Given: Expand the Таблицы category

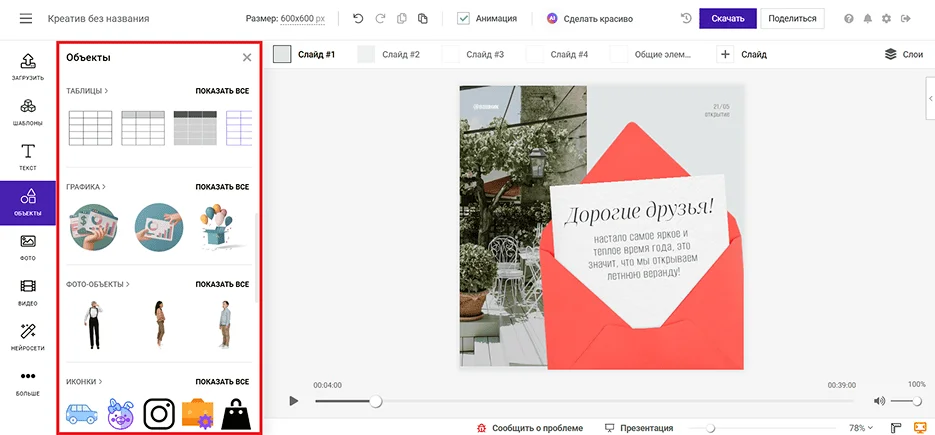Looking at the screenshot, I should pyautogui.click(x=87, y=91).
